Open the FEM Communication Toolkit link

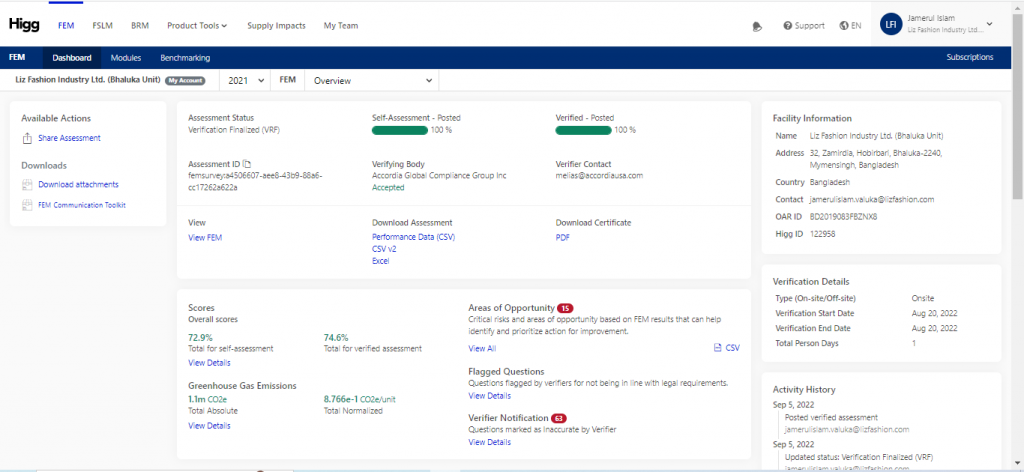click(x=82, y=205)
